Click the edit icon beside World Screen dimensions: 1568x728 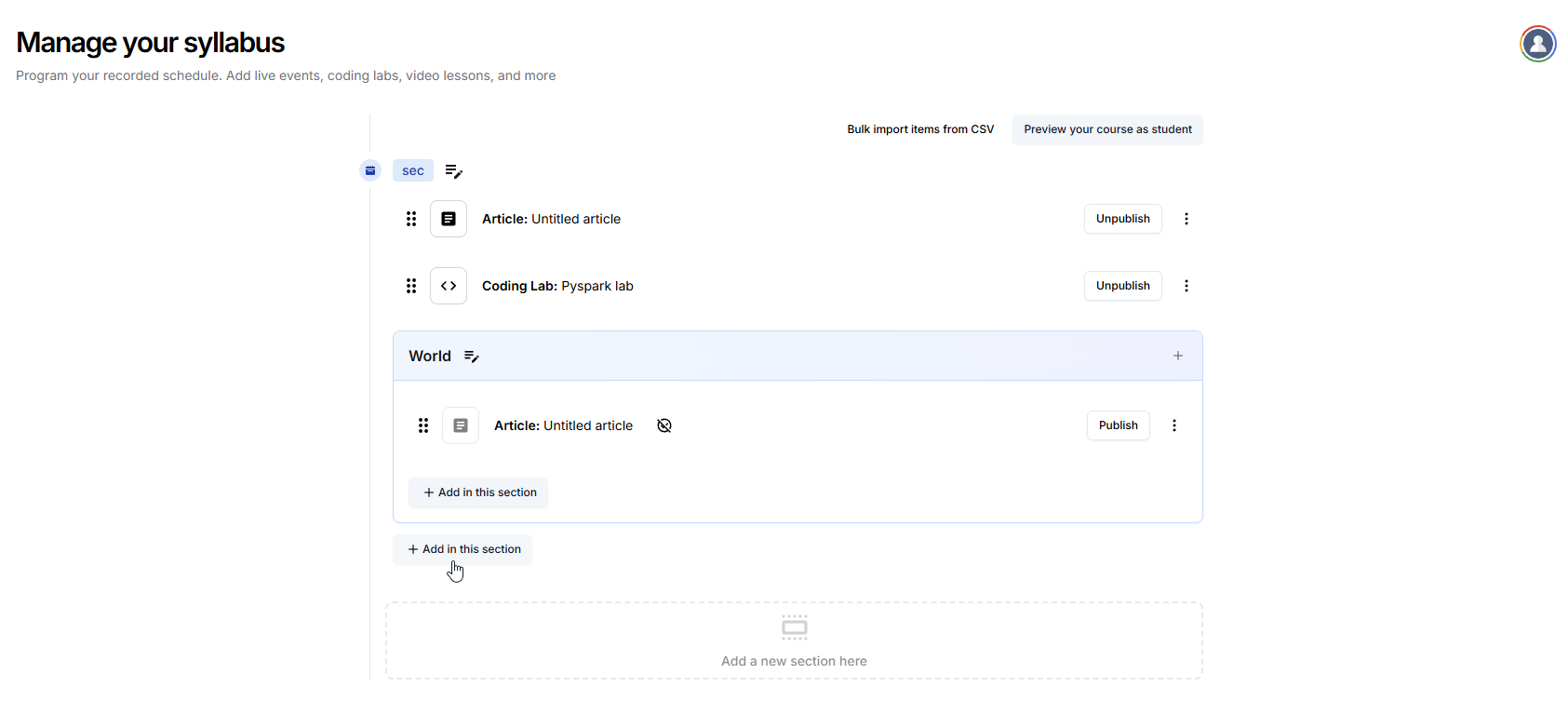472,357
